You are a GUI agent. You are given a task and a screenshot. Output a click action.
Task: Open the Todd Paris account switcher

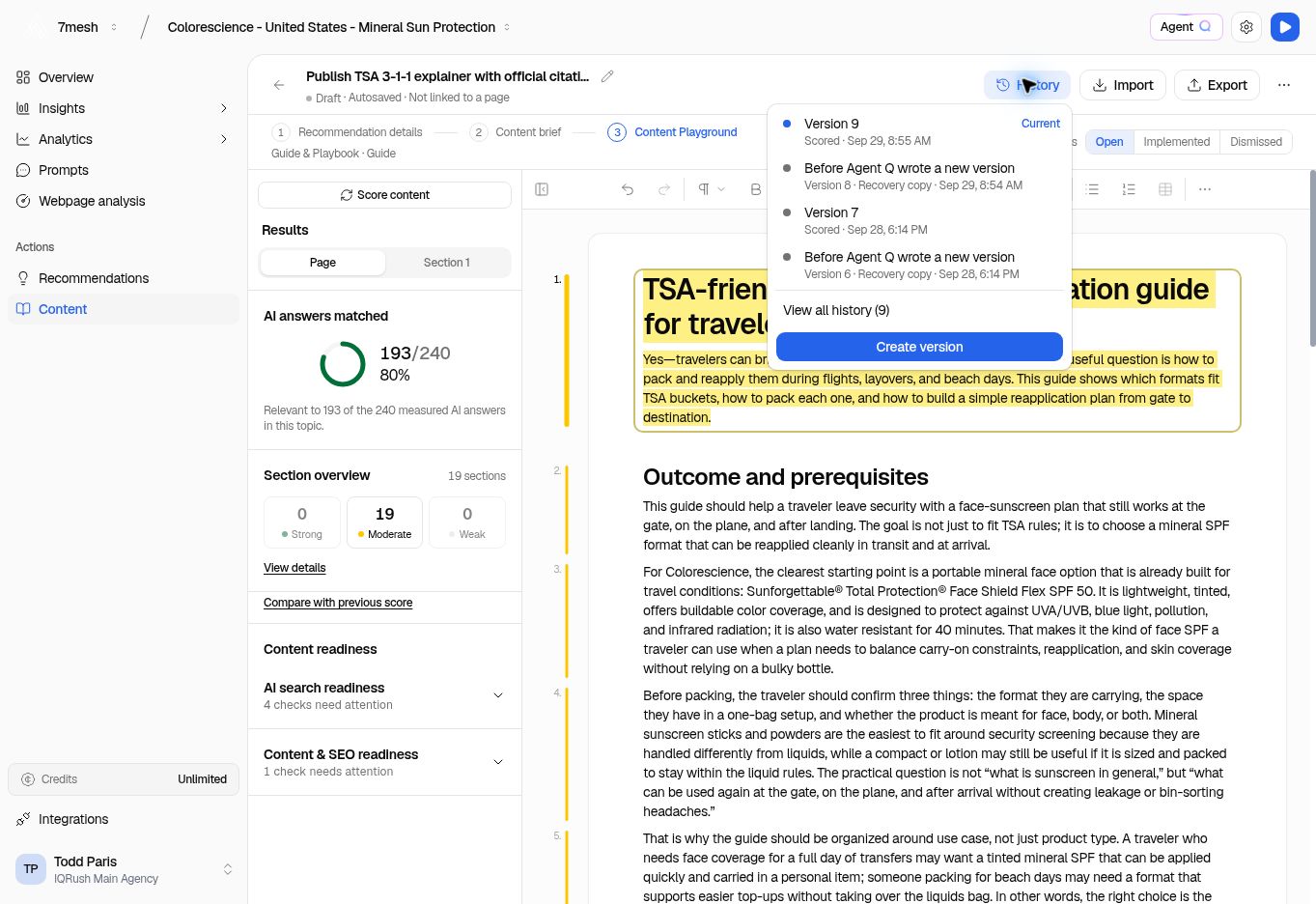(124, 869)
